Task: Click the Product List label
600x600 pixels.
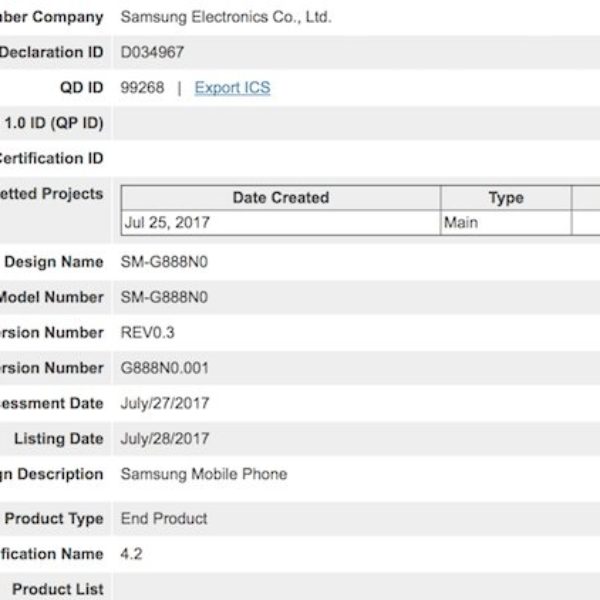Action: (58, 589)
